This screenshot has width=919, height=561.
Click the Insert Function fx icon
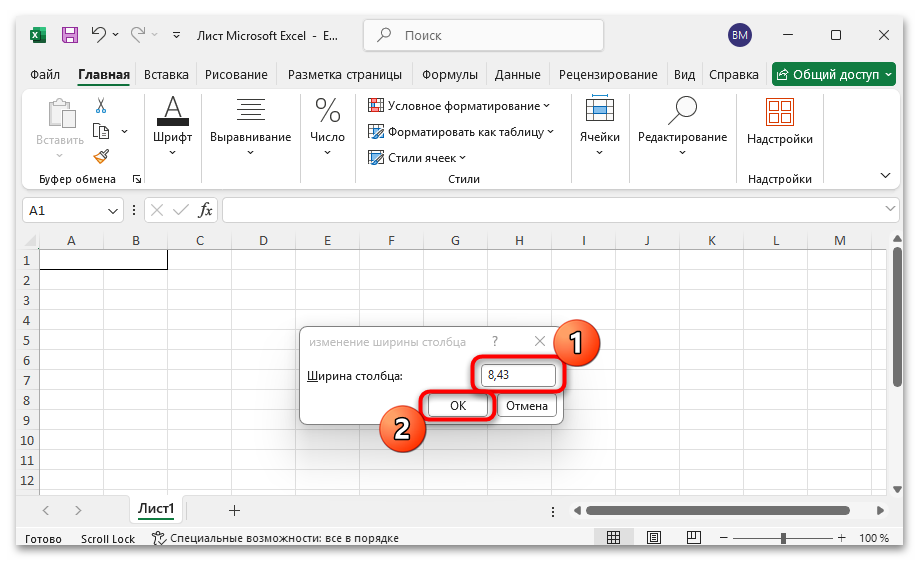(205, 210)
